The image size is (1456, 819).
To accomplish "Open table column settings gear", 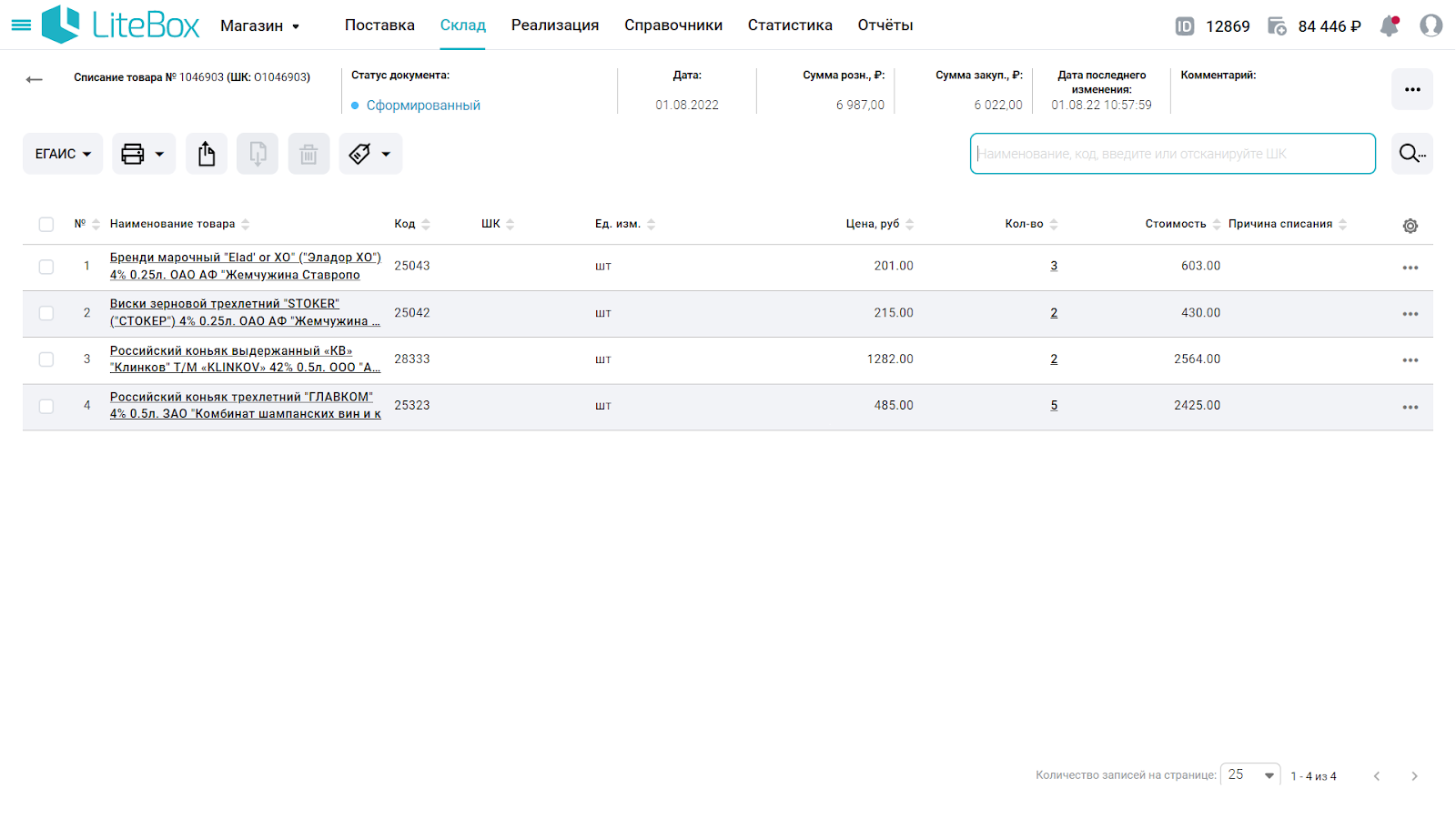I will tap(1410, 226).
